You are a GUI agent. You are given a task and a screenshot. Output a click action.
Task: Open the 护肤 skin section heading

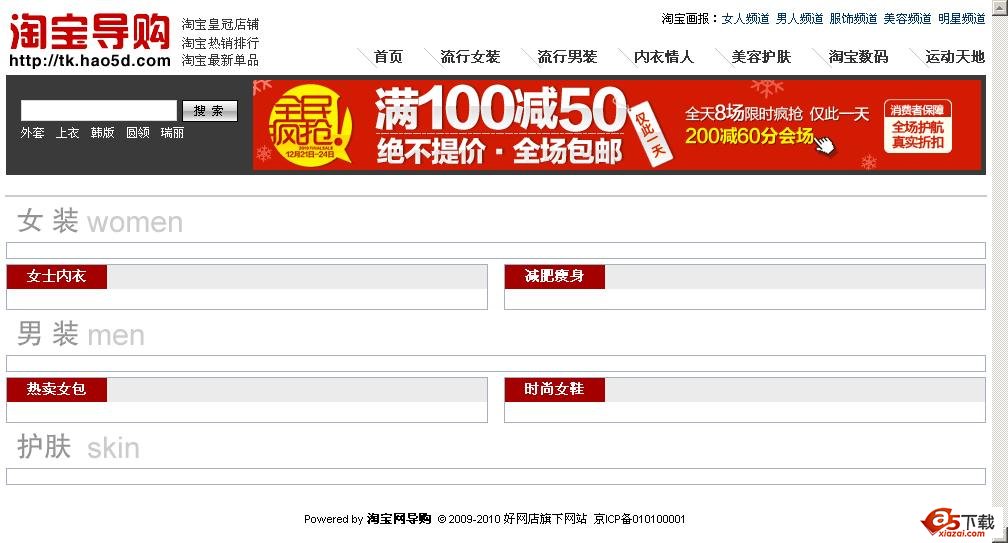pos(78,447)
